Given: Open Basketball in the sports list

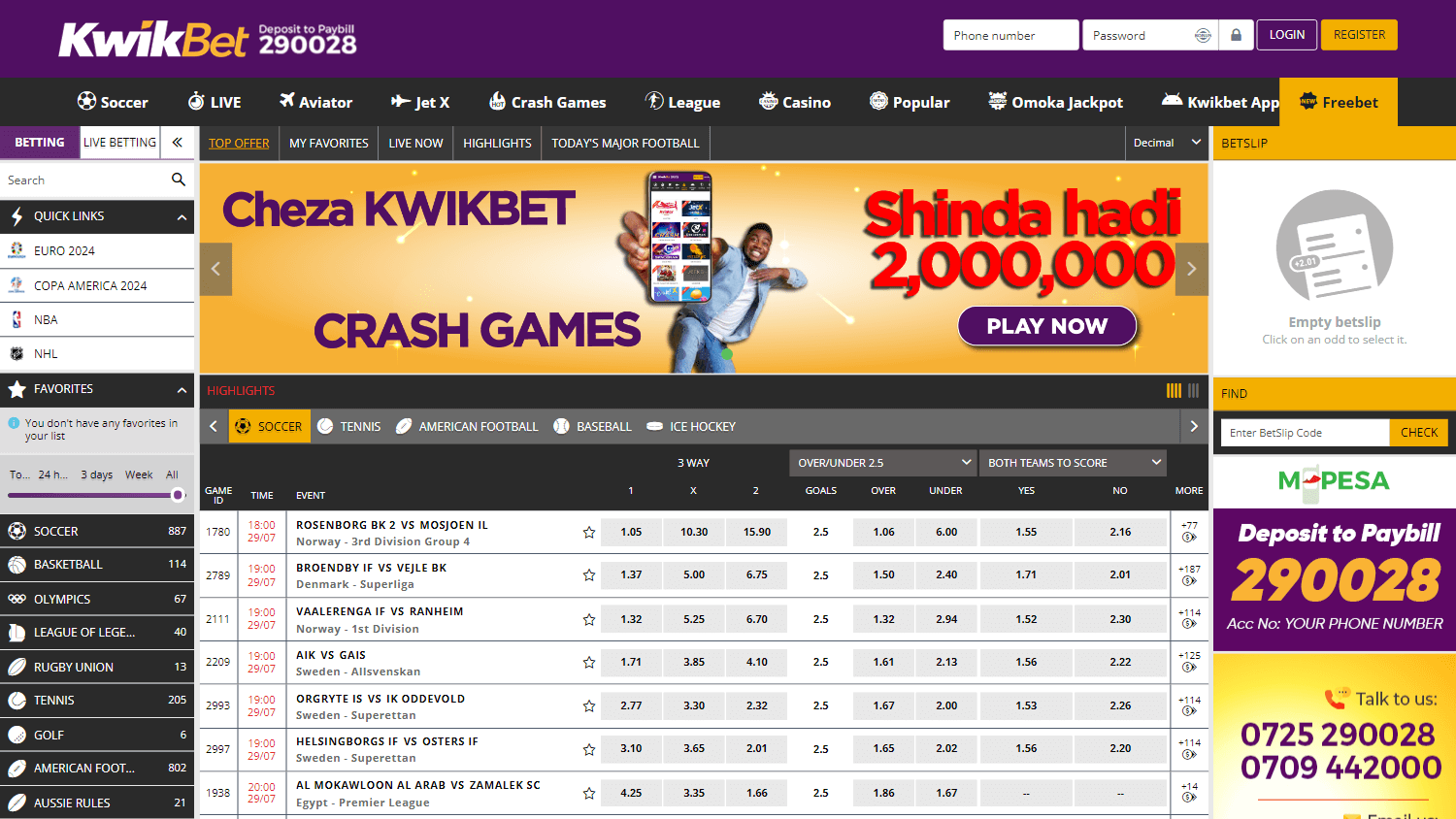Looking at the screenshot, I should click(x=97, y=564).
